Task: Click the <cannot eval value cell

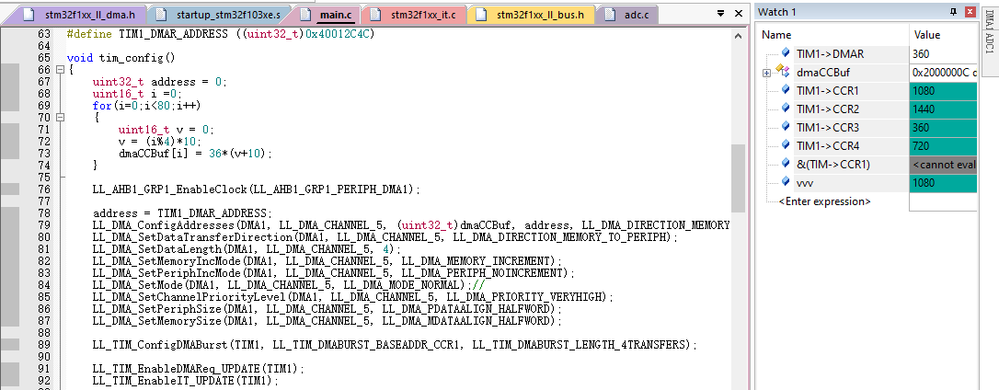Action: click(x=944, y=164)
